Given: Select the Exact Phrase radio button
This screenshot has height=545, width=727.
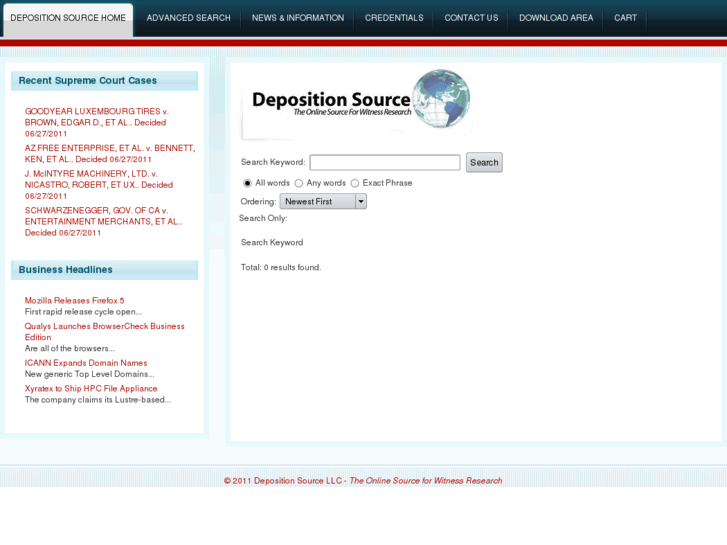Looking at the screenshot, I should point(355,183).
